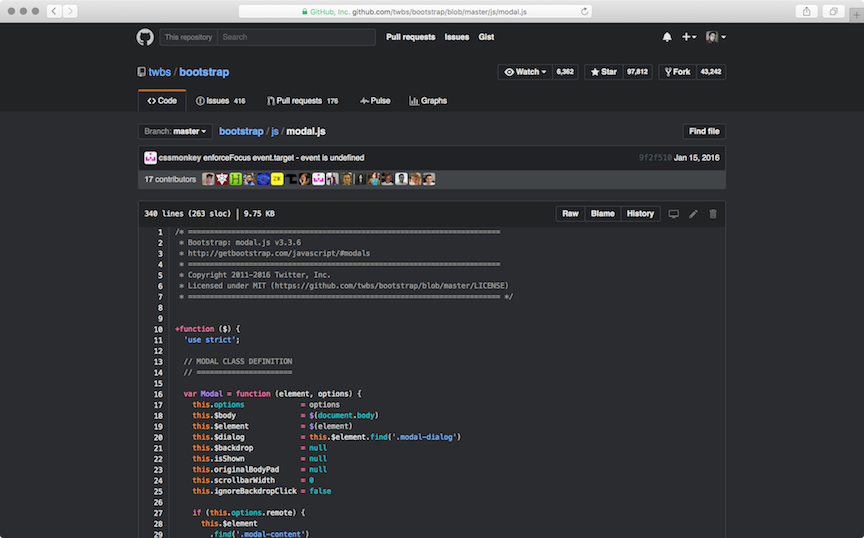Switch to the Code tab
The height and width of the screenshot is (538, 864).
[162, 101]
